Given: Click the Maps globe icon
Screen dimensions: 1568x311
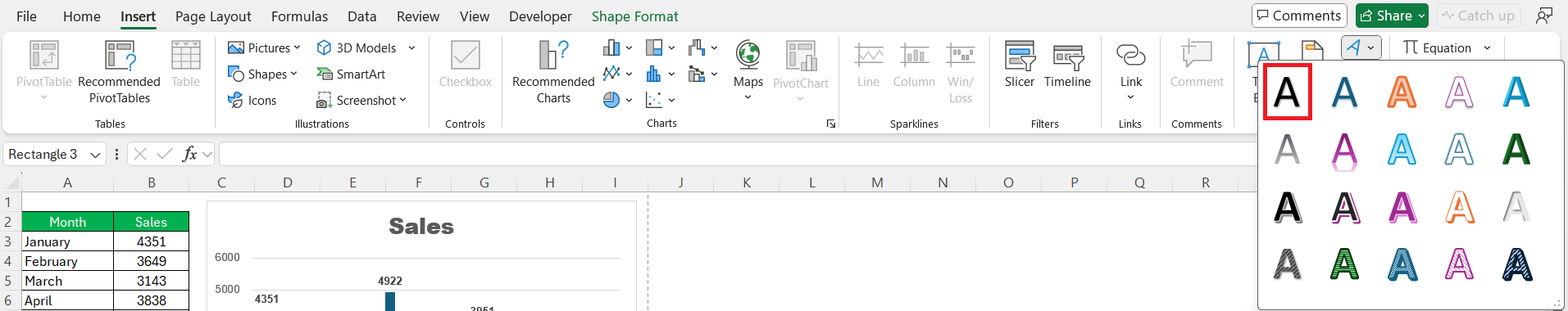Looking at the screenshot, I should (x=748, y=55).
